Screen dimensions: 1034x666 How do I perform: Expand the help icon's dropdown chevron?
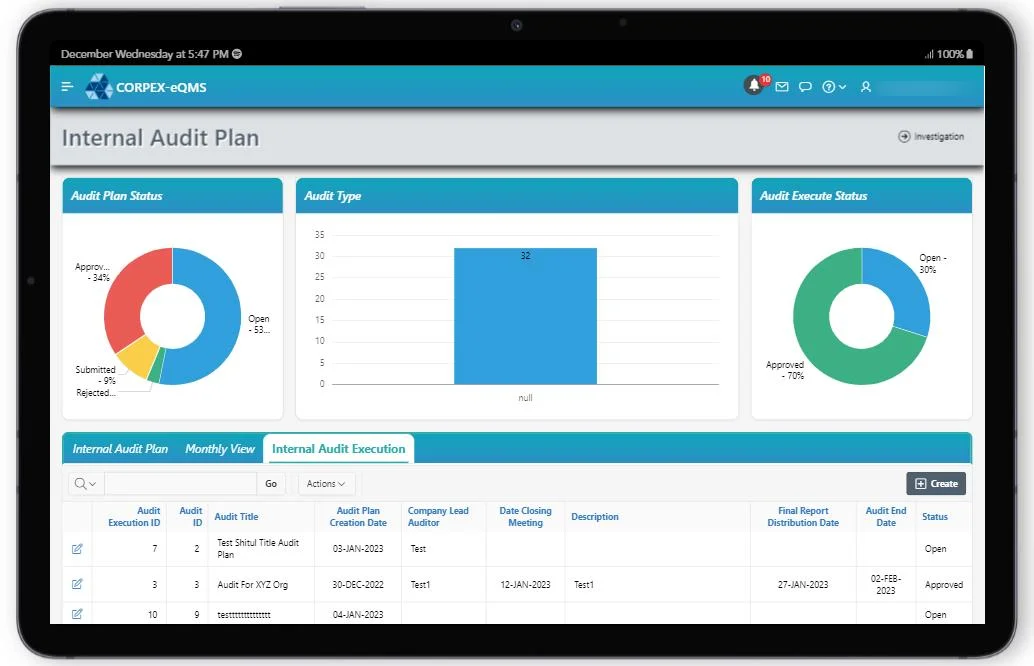tap(842, 87)
